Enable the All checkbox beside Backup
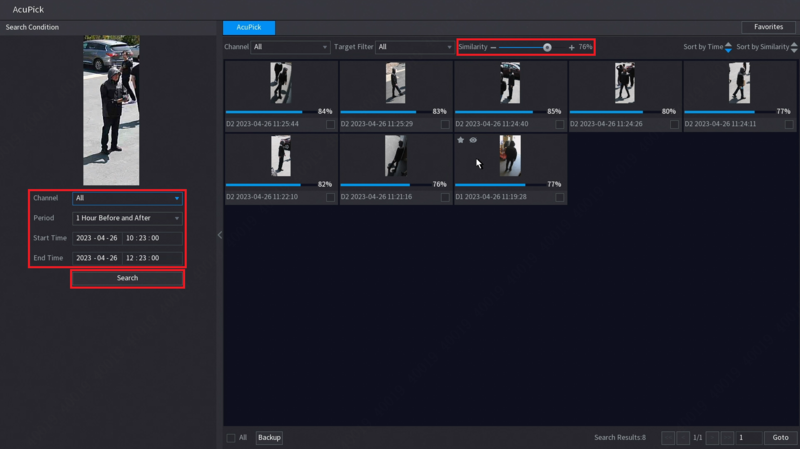The image size is (800, 449). point(231,438)
